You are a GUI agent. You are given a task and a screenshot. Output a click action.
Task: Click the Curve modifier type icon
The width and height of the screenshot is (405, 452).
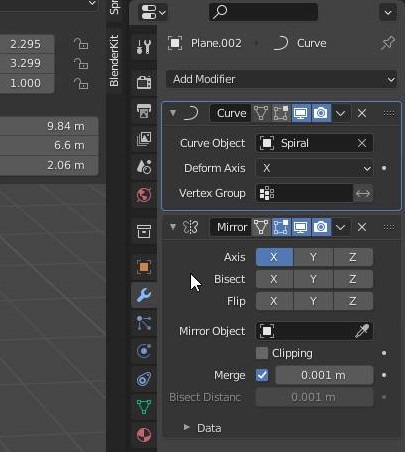(x=191, y=113)
